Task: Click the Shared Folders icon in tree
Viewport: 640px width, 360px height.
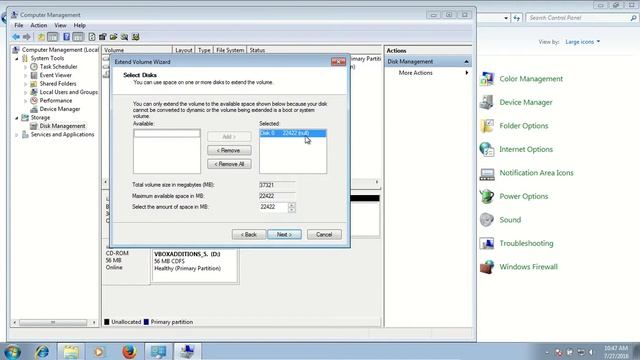Action: pyautogui.click(x=34, y=84)
